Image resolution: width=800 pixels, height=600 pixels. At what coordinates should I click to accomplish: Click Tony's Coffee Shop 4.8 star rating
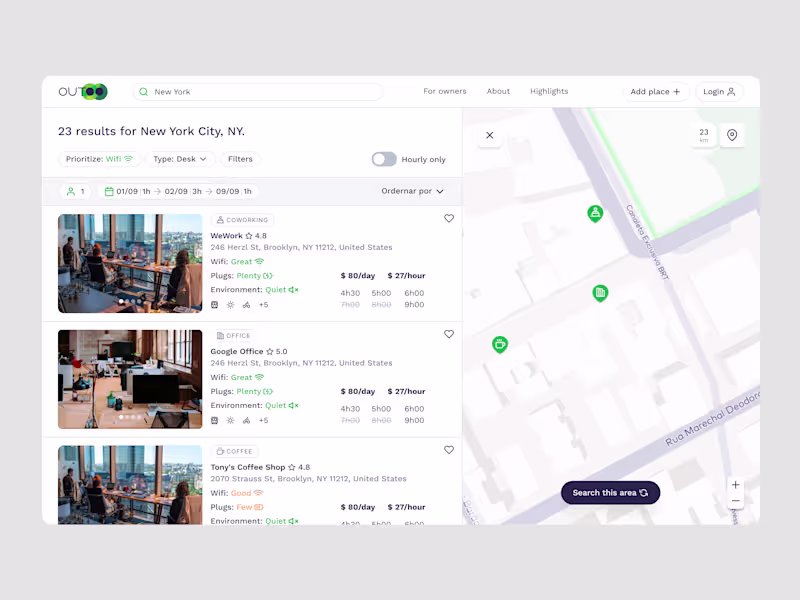click(299, 467)
